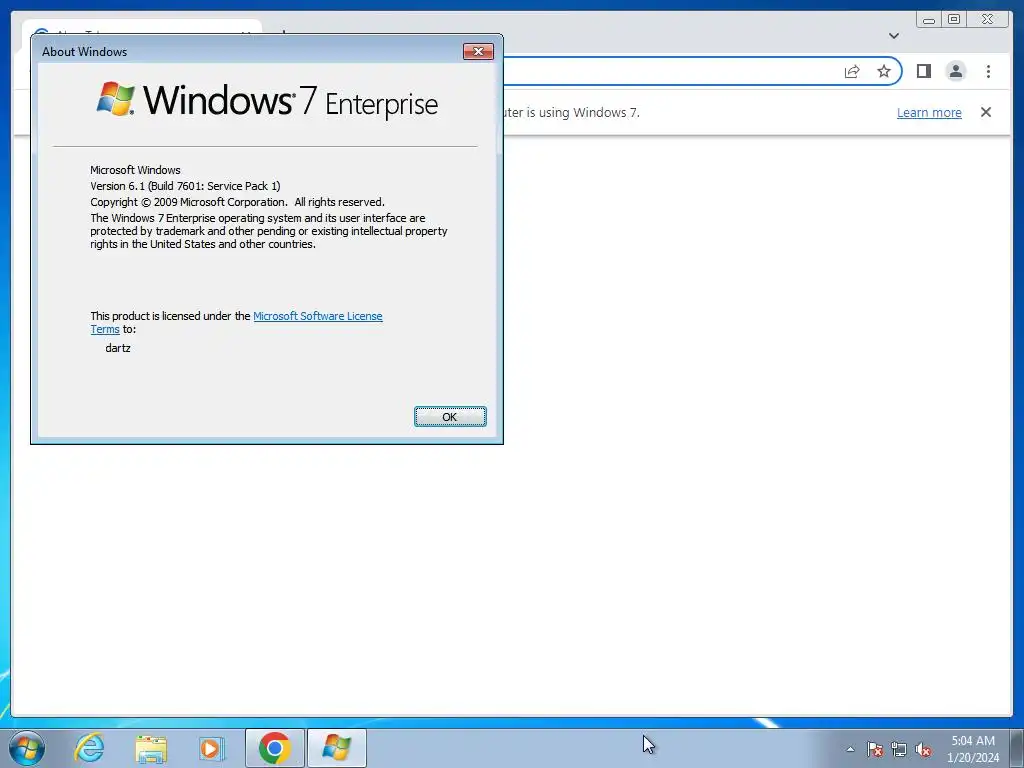Minimize the Chrome window
Screen dimensions: 1024x768
[929, 20]
